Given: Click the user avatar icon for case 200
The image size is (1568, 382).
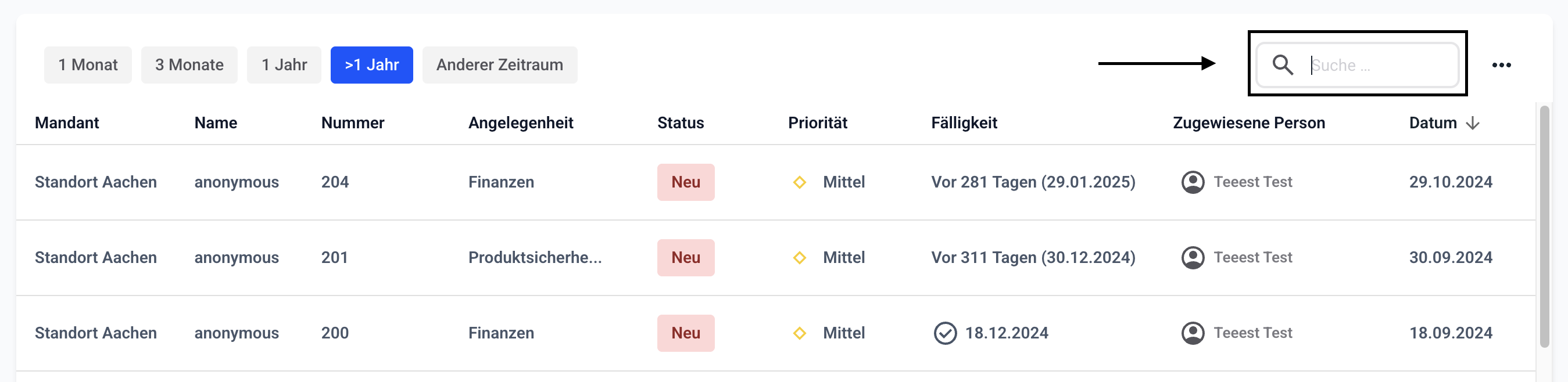Looking at the screenshot, I should point(1193,333).
